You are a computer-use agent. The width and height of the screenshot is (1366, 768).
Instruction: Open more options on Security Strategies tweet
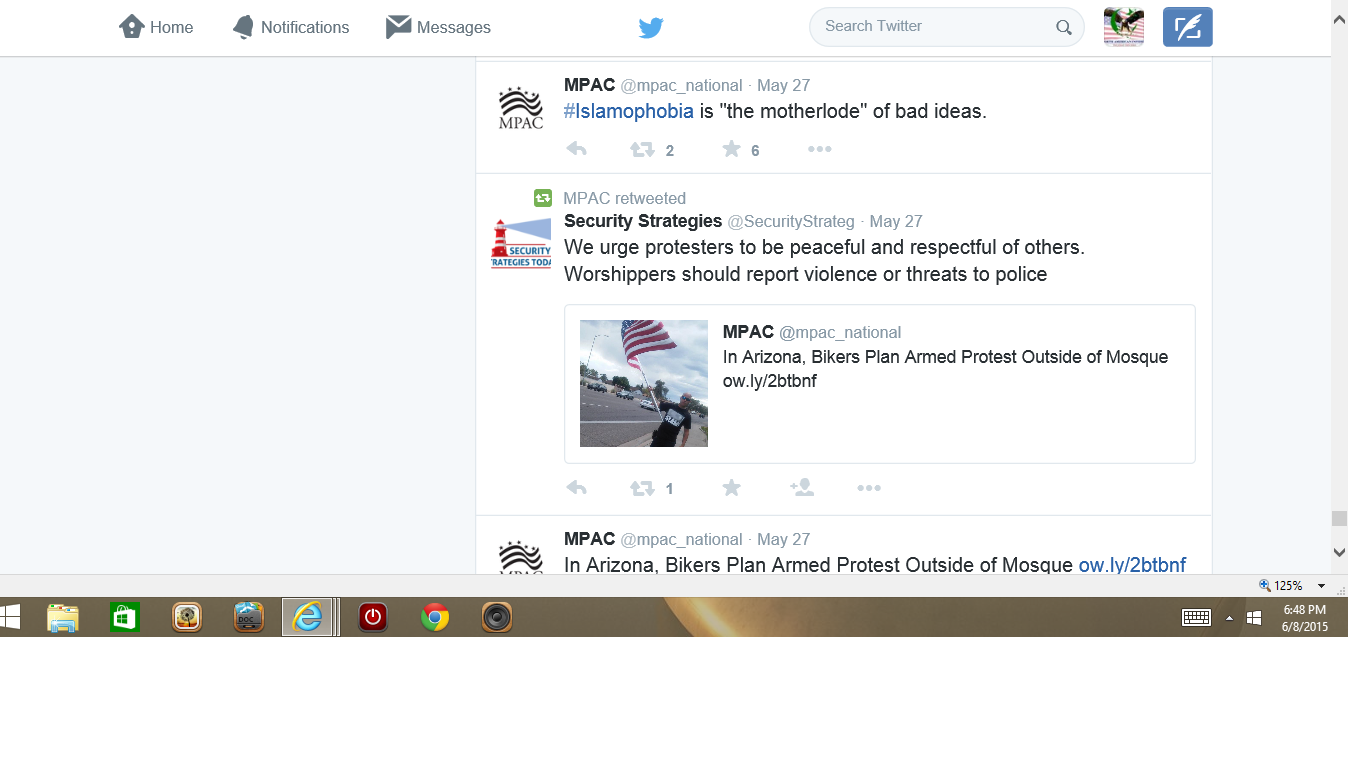pos(869,488)
